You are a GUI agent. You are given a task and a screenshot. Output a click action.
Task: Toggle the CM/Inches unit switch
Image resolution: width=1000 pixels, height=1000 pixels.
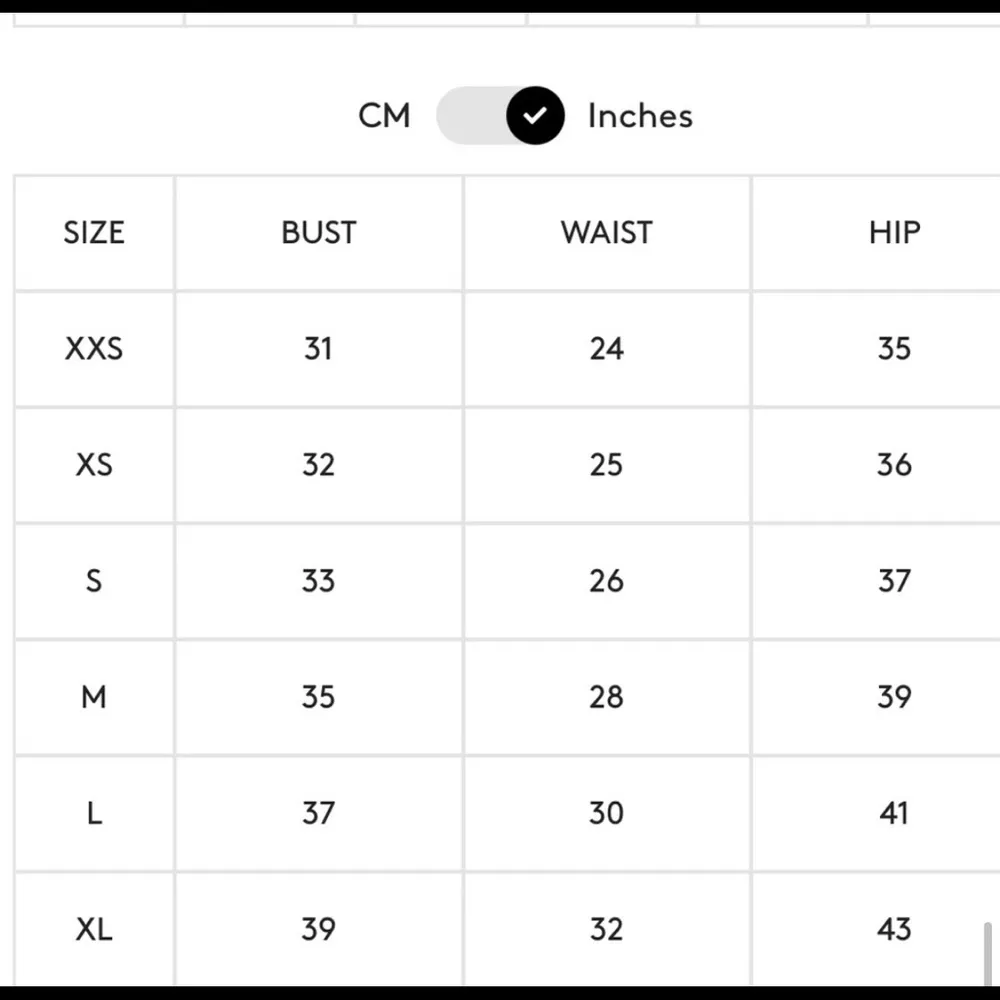500,116
